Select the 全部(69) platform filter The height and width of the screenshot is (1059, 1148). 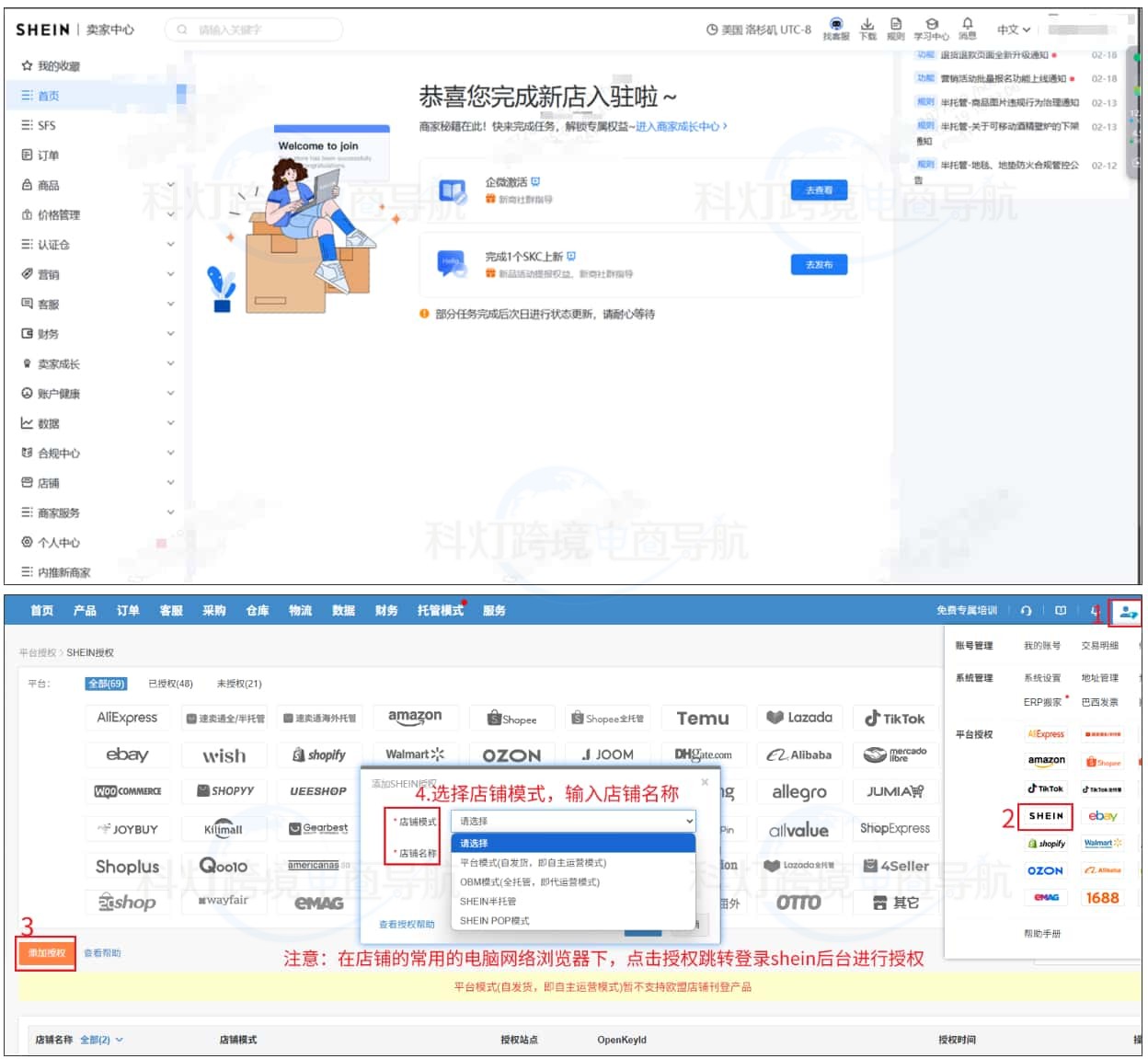[x=105, y=685]
